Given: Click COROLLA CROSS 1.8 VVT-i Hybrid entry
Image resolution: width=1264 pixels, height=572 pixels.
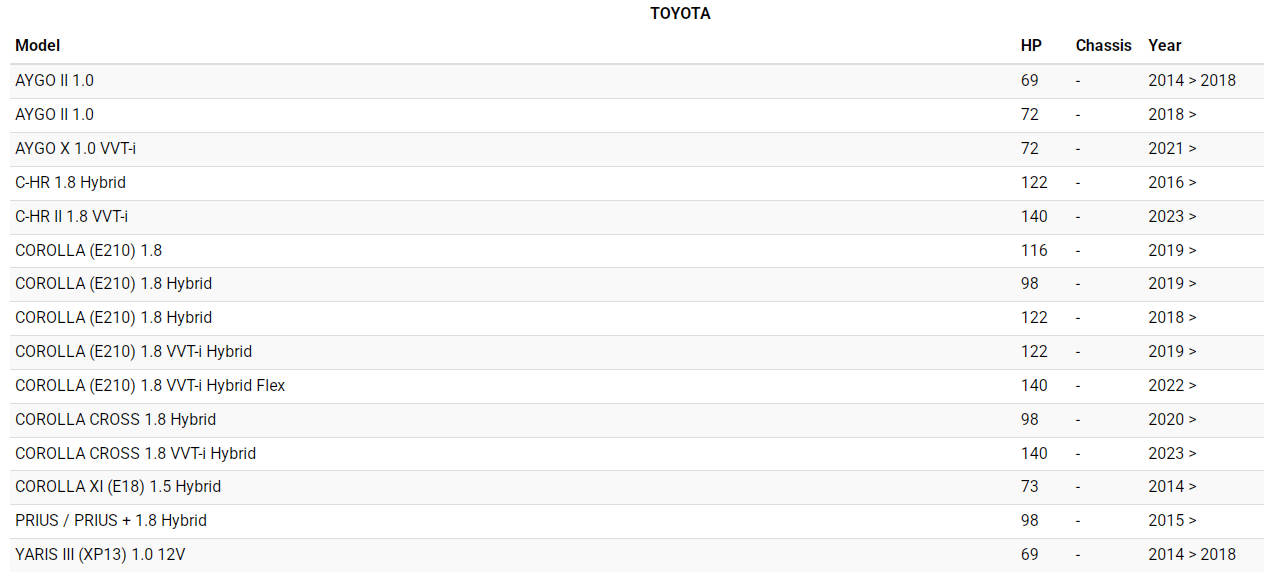Looking at the screenshot, I should (637, 454).
